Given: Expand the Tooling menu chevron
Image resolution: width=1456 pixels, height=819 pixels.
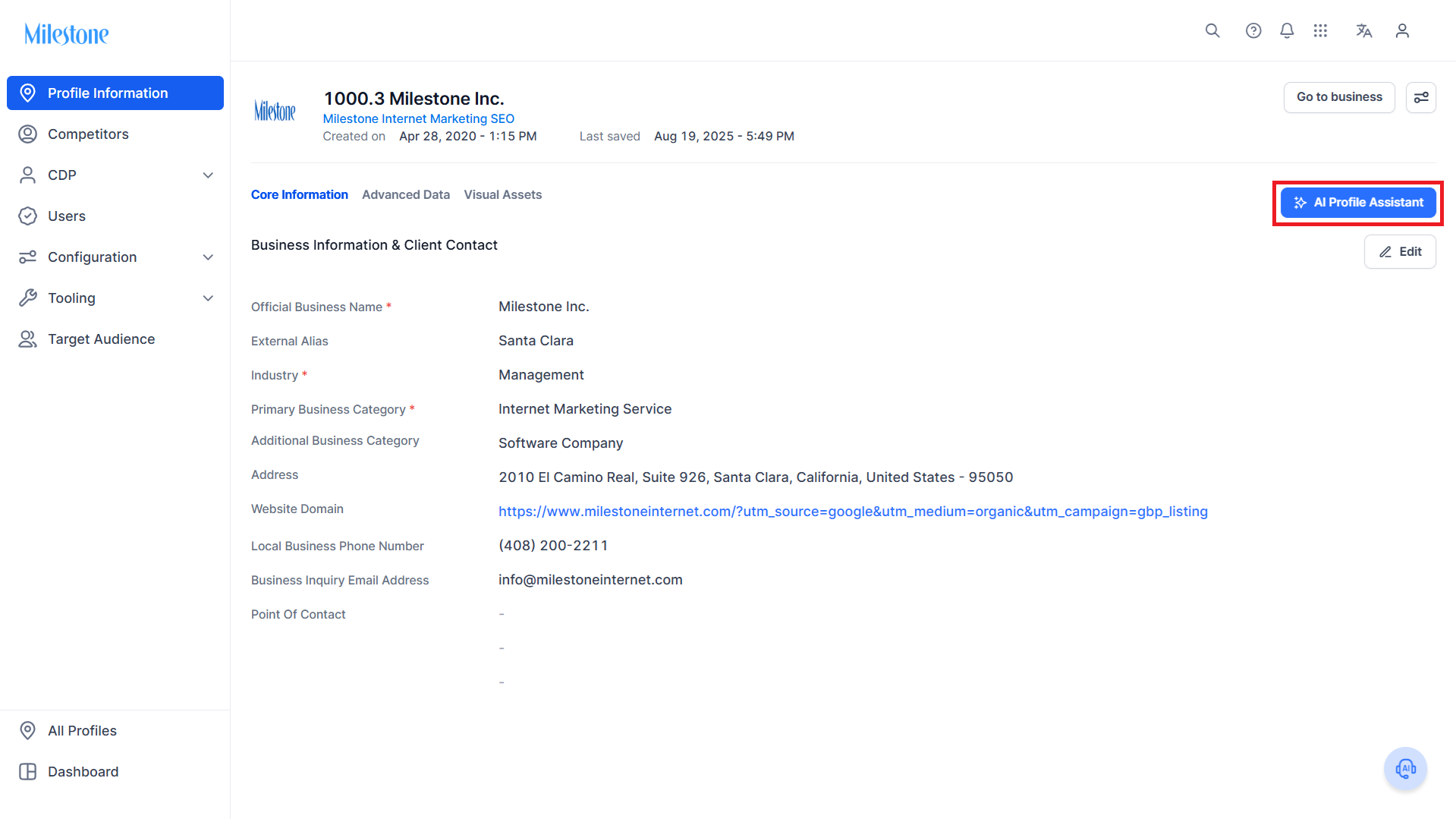Looking at the screenshot, I should pyautogui.click(x=208, y=298).
